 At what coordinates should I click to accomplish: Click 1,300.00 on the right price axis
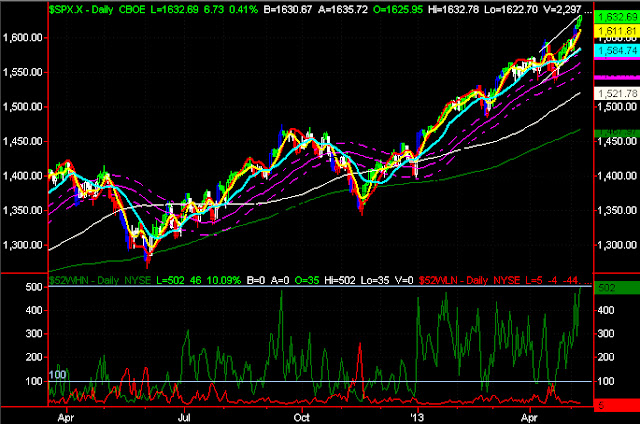point(617,245)
